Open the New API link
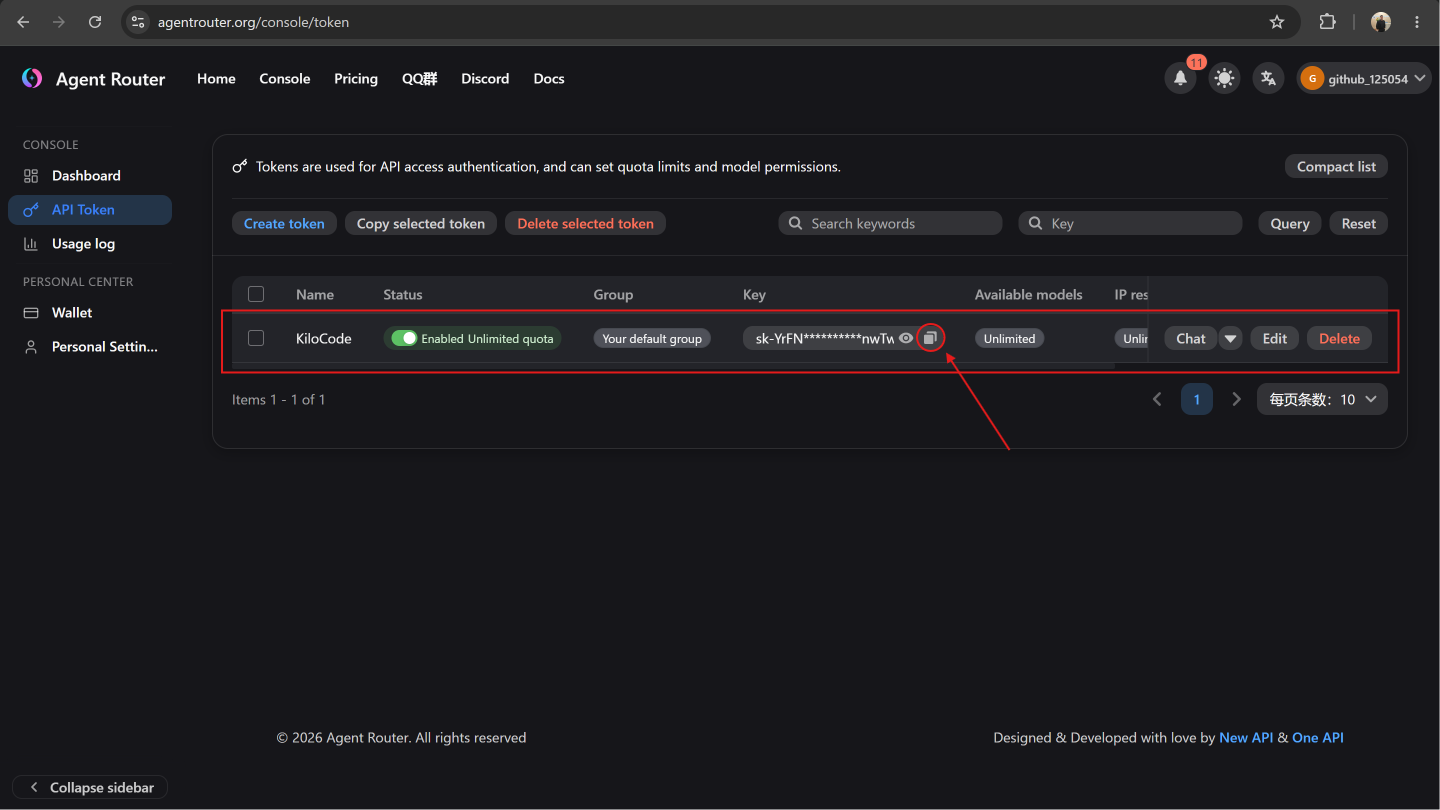Screen dimensions: 1440x810 (1246, 738)
